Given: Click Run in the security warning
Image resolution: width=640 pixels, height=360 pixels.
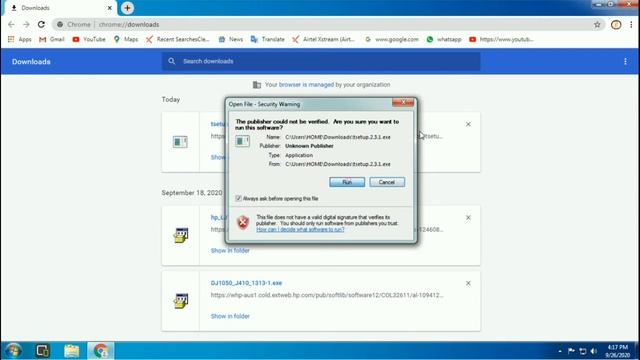Looking at the screenshot, I should pyautogui.click(x=347, y=182).
